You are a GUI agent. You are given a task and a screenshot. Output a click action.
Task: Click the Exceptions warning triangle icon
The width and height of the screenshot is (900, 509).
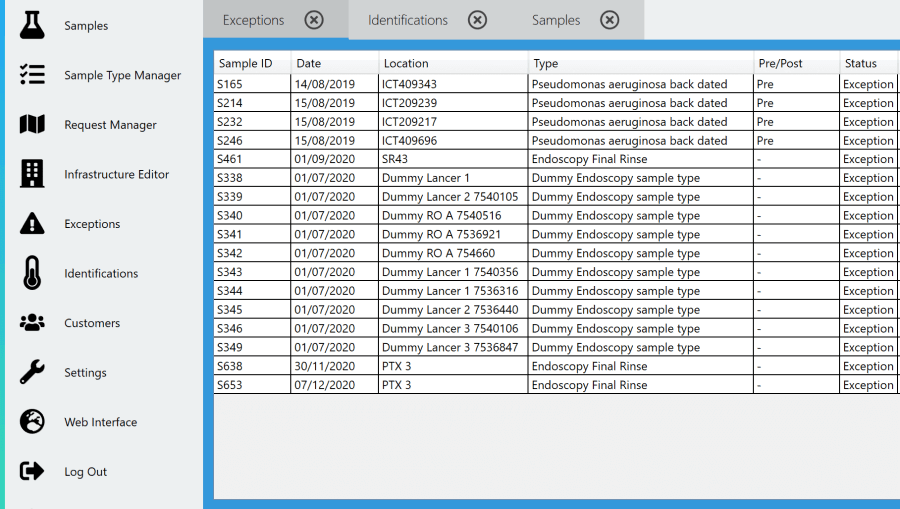(x=32, y=223)
